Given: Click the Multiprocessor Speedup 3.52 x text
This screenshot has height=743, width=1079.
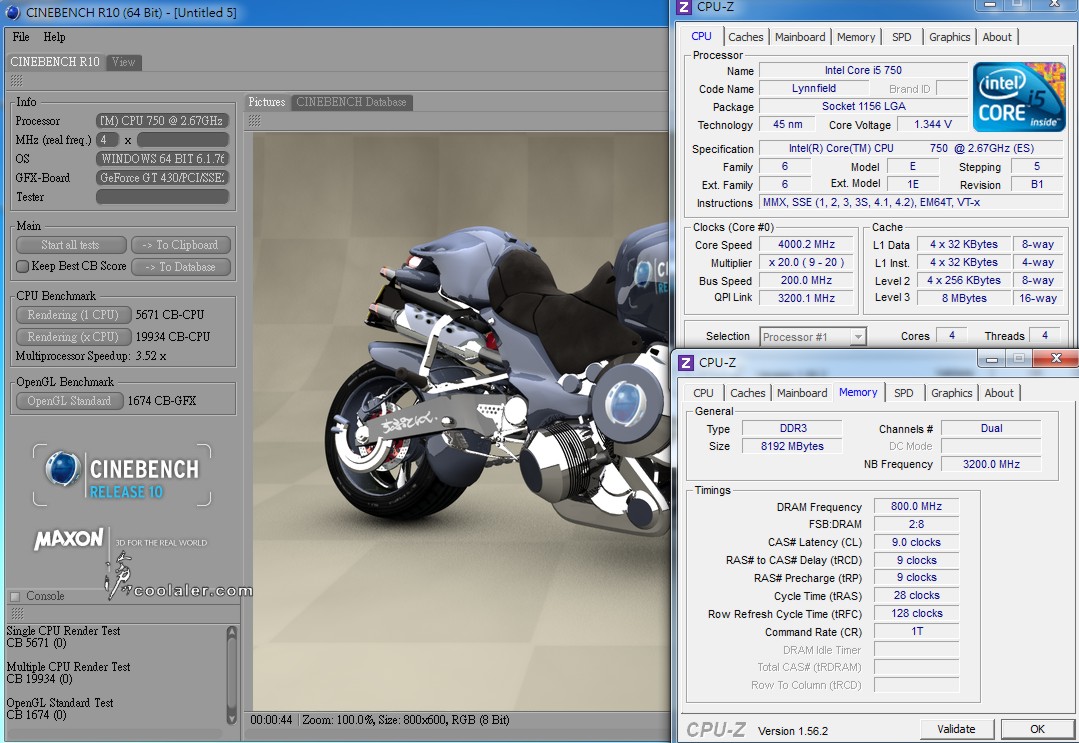Looking at the screenshot, I should 91,356.
